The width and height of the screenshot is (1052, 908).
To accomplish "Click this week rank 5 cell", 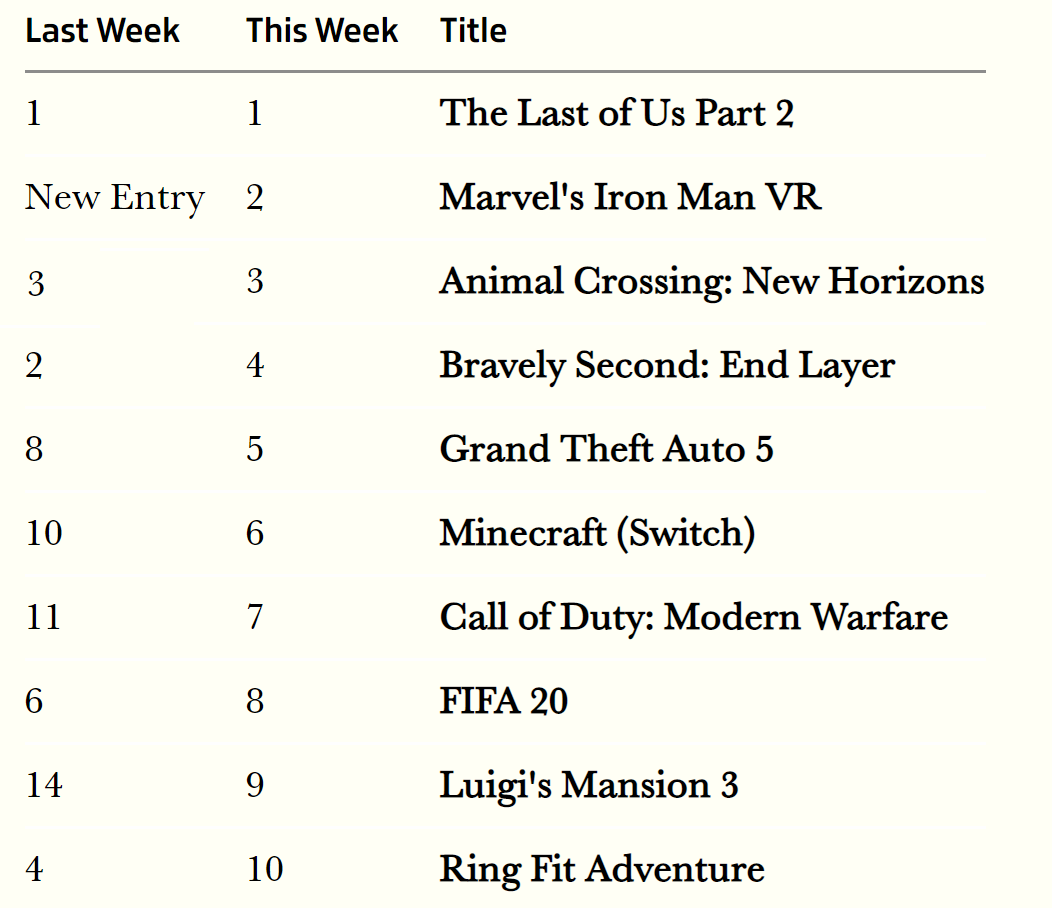I will [x=255, y=449].
